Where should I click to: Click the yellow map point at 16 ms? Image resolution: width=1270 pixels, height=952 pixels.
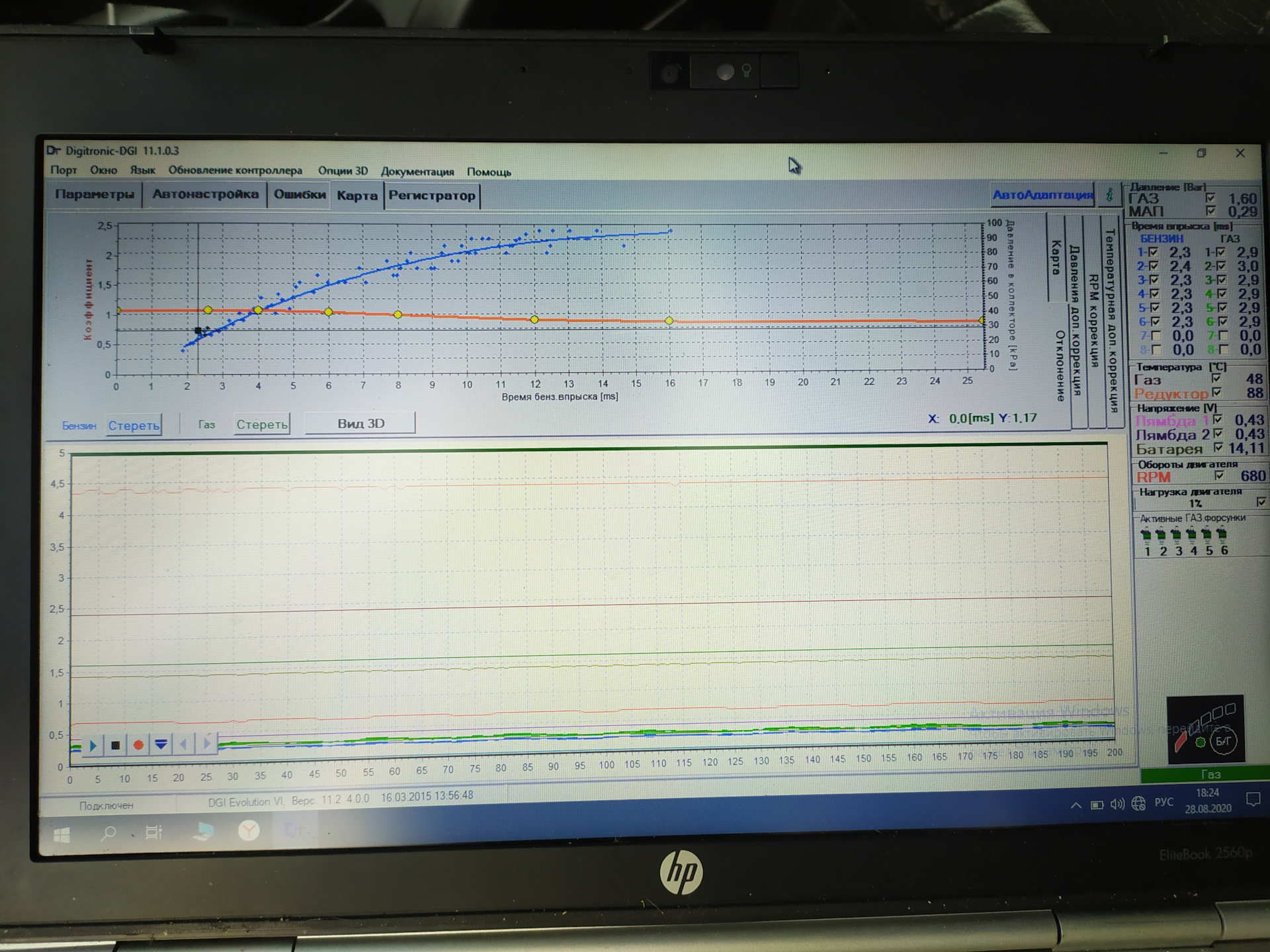click(x=669, y=321)
